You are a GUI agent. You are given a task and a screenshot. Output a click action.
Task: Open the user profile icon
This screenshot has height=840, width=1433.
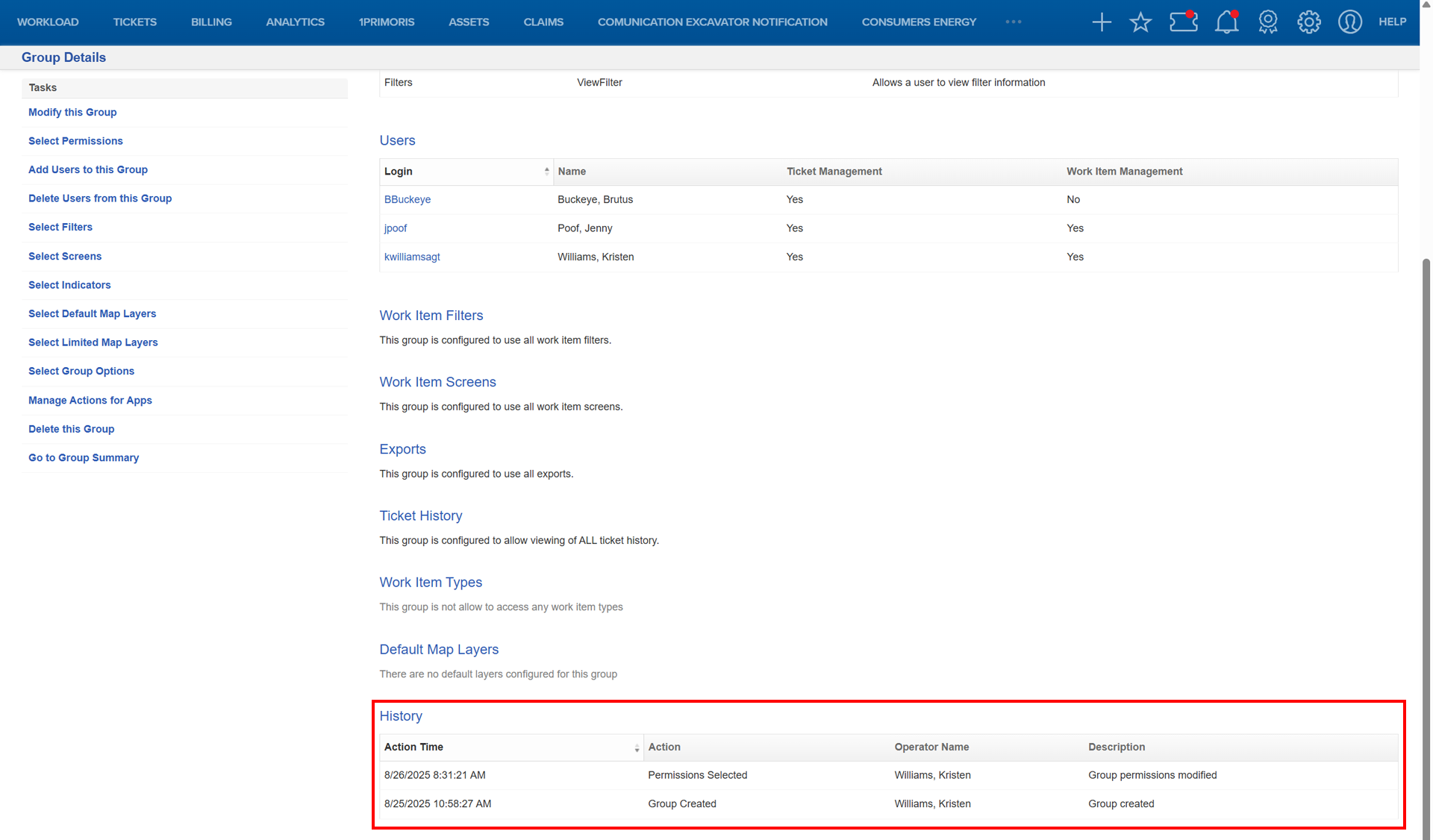1350,22
